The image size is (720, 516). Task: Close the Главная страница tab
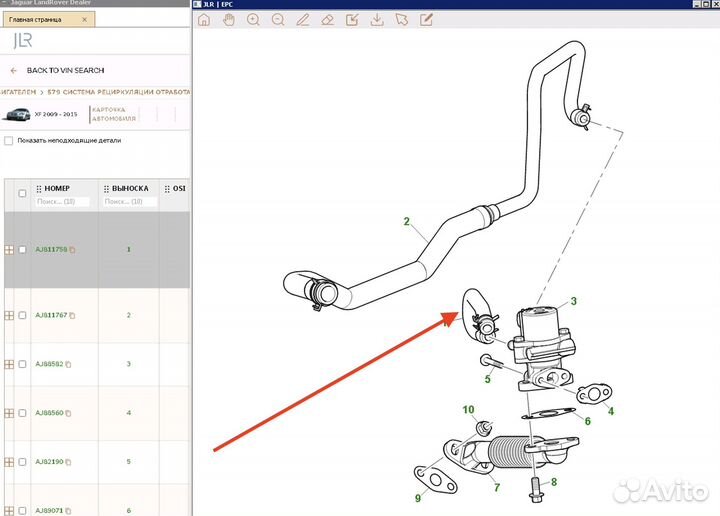84,20
